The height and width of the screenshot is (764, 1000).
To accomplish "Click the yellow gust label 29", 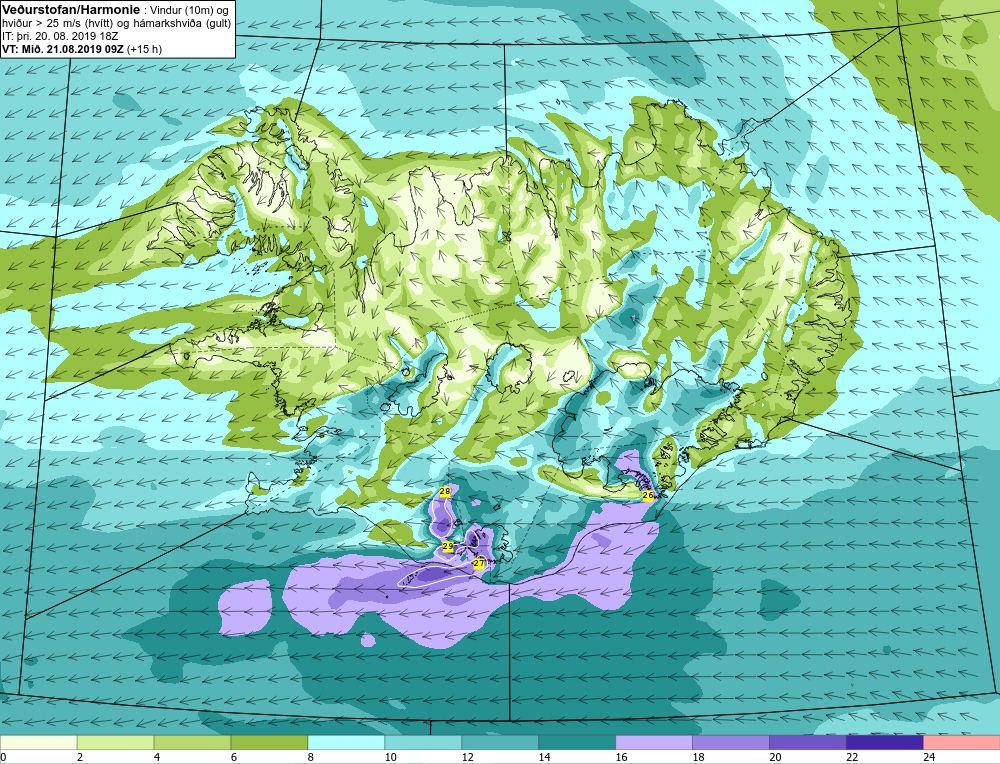I will pyautogui.click(x=447, y=547).
